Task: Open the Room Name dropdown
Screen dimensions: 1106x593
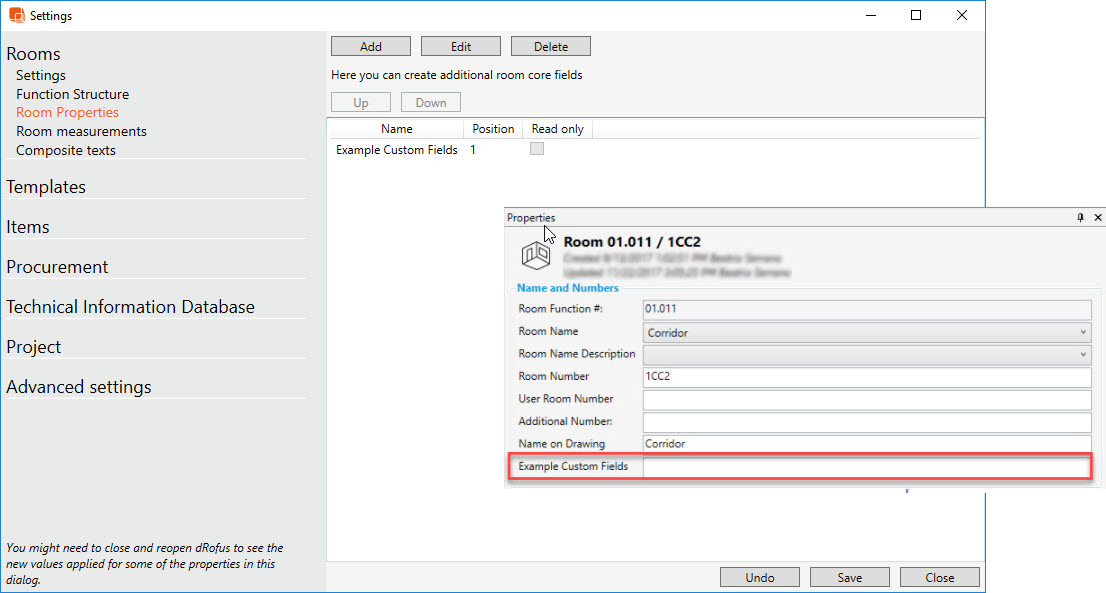Action: (x=1083, y=332)
